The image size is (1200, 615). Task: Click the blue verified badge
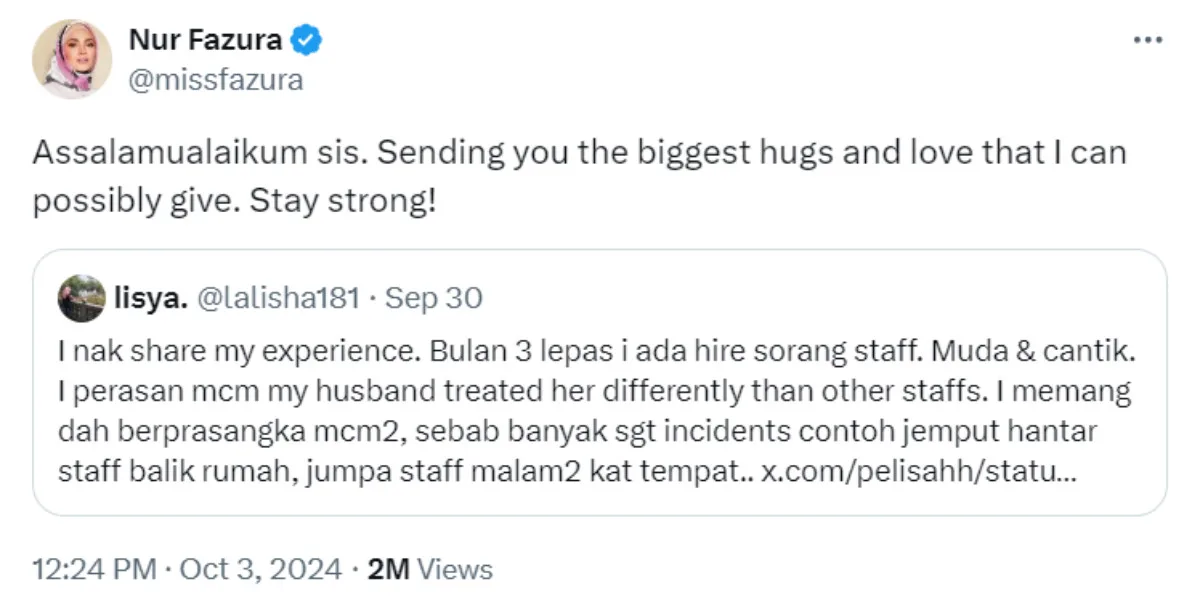(x=306, y=41)
